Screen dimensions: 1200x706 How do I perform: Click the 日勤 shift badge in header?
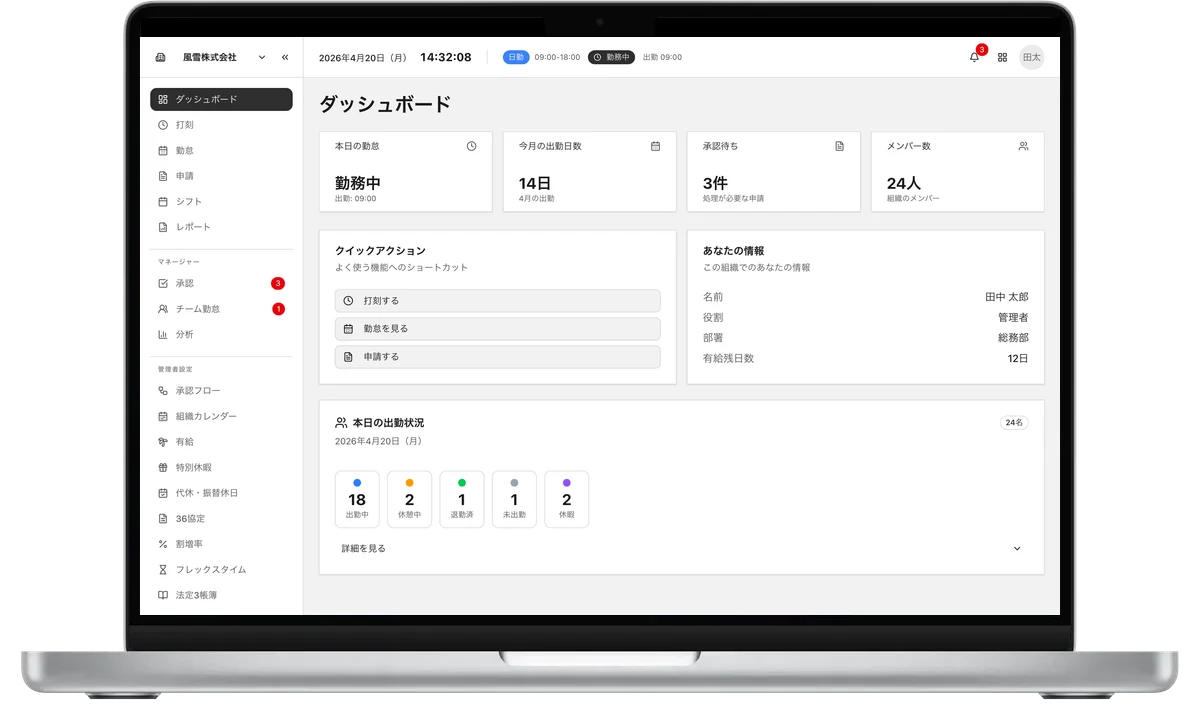tap(516, 57)
